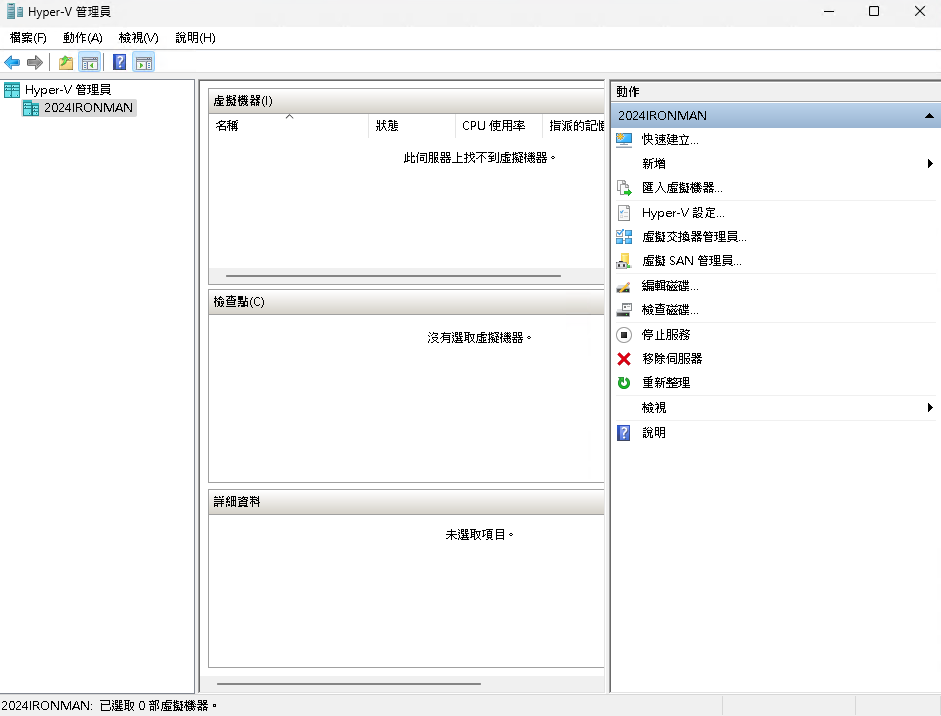Click the 編輯磁碟 pencil disk icon
Image resolution: width=941 pixels, height=716 pixels.
point(624,286)
